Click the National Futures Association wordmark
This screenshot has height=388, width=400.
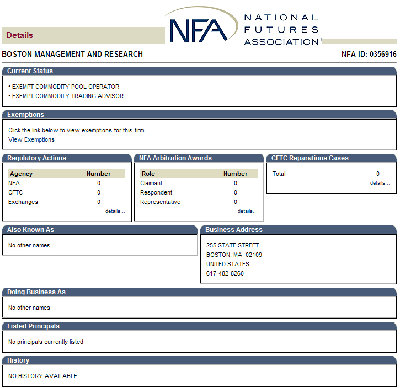282,29
